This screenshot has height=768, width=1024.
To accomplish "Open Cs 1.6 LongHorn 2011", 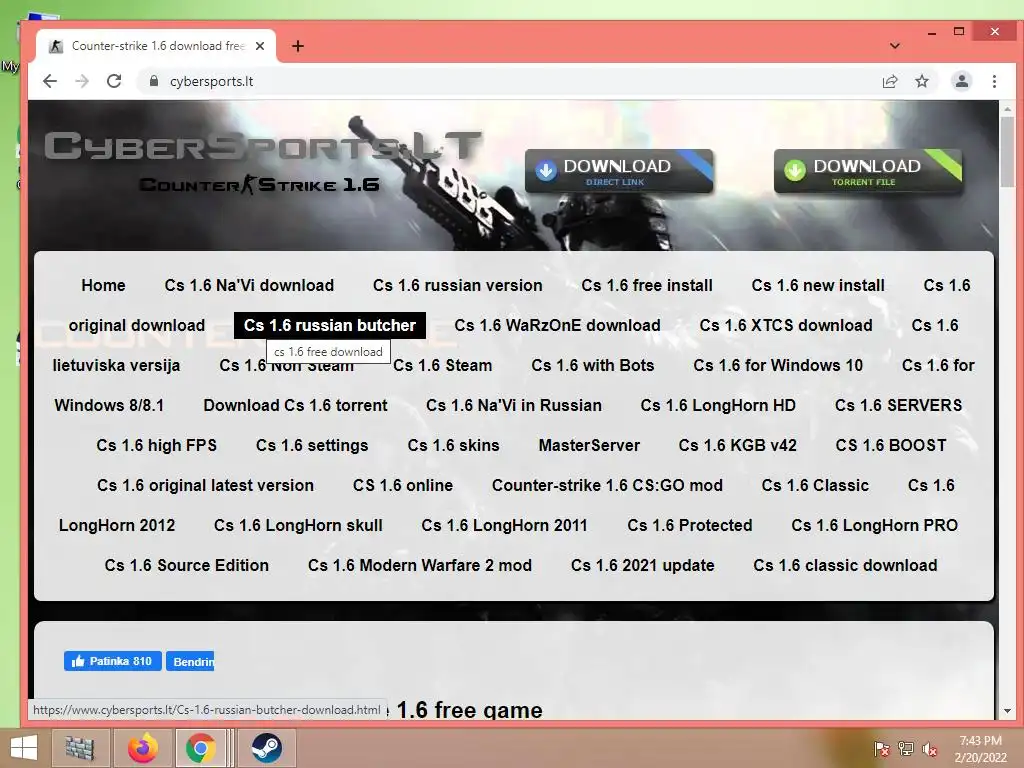I will pyautogui.click(x=505, y=525).
